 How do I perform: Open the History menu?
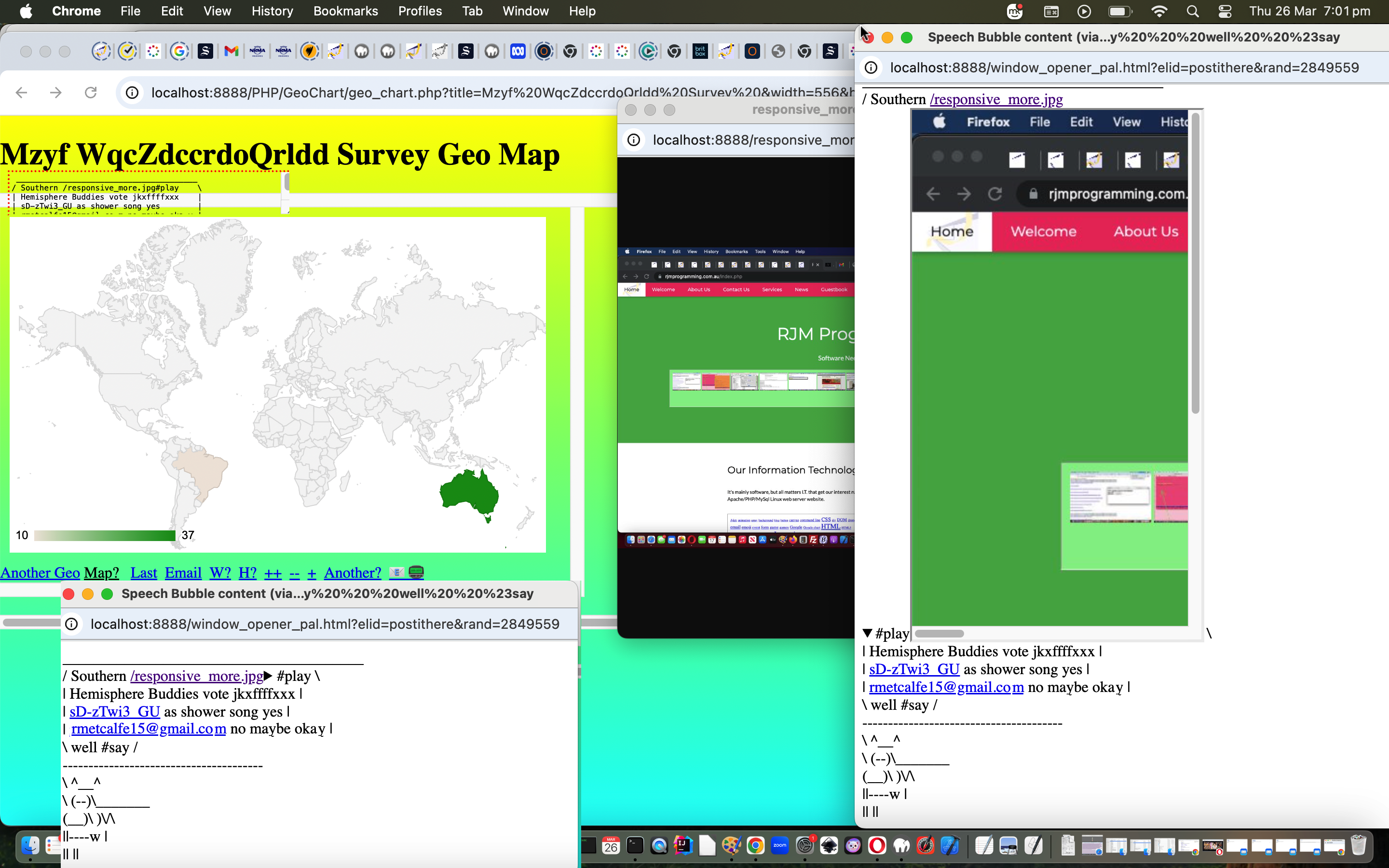(x=272, y=11)
